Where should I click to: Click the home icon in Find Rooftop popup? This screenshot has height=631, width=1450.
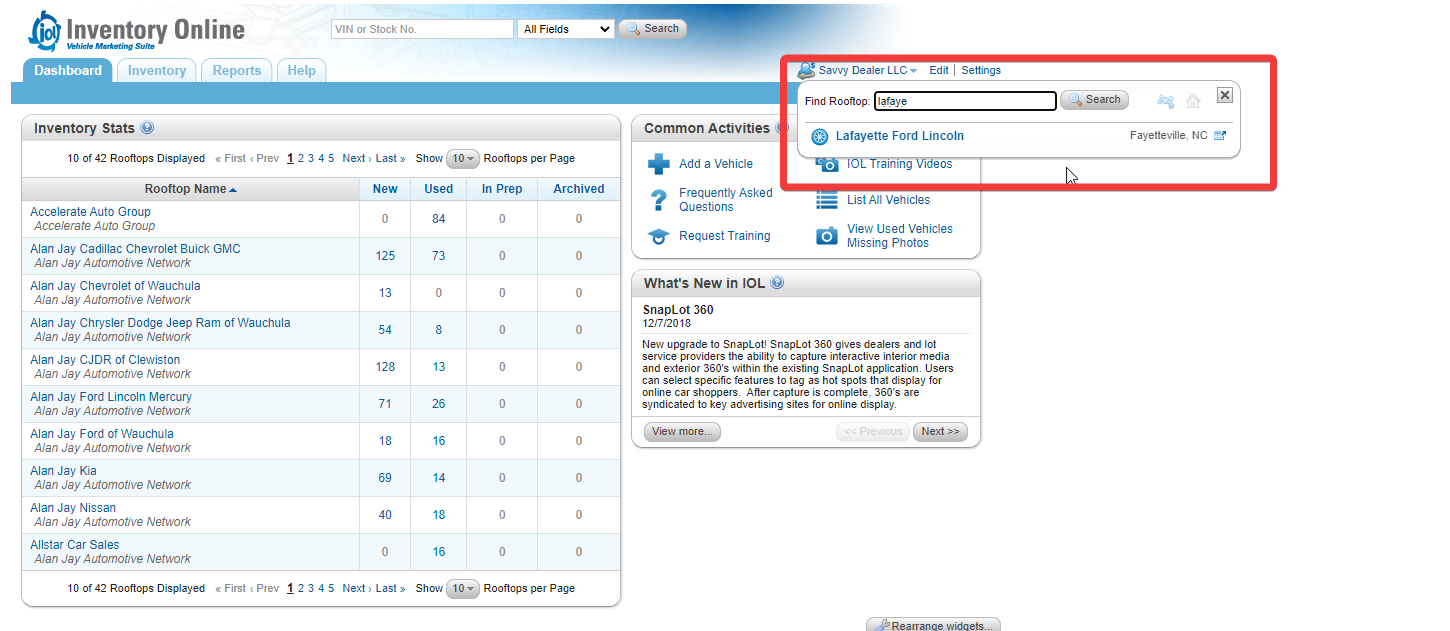[x=1193, y=101]
